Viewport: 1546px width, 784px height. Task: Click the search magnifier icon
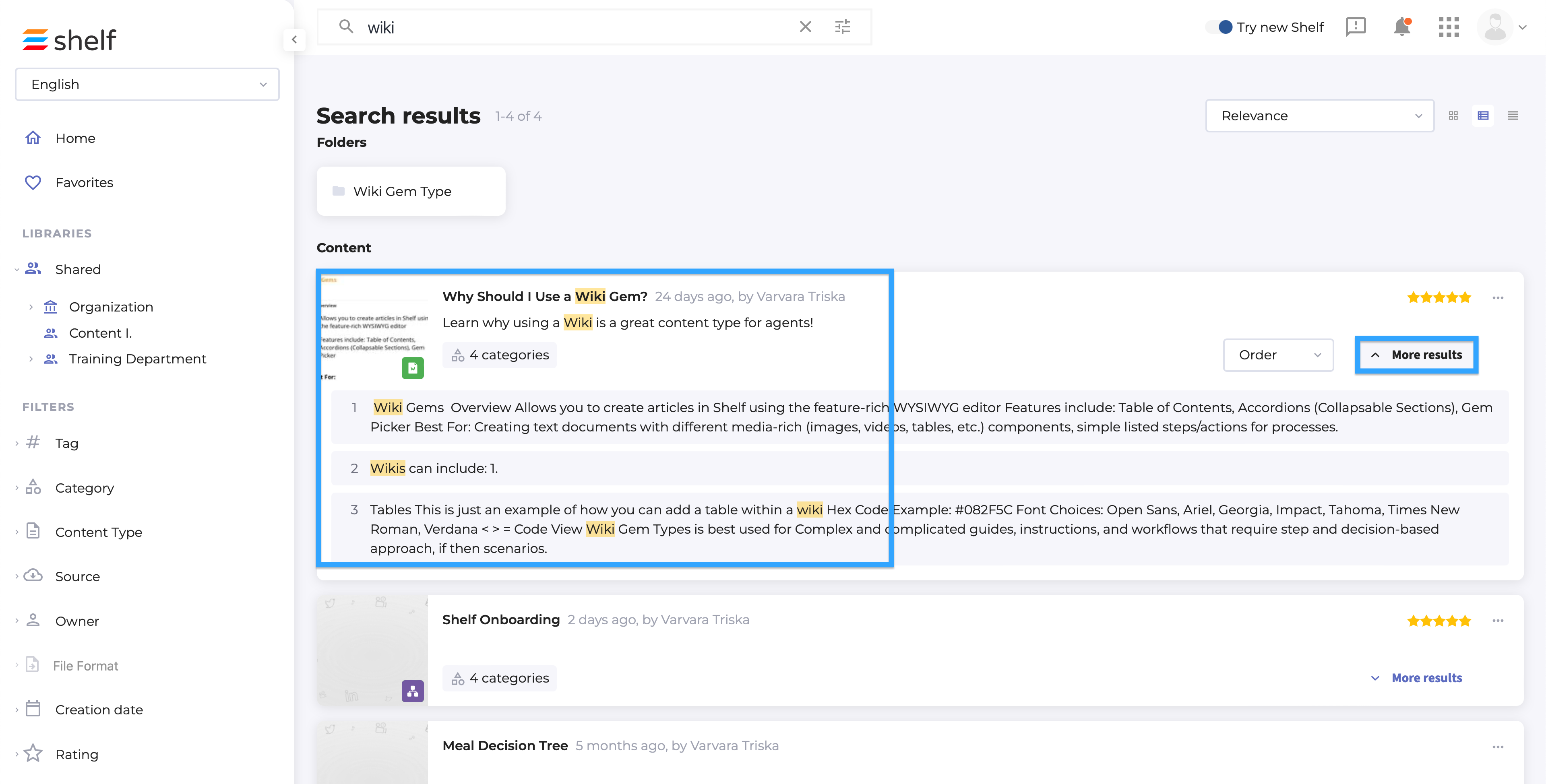pyautogui.click(x=346, y=27)
